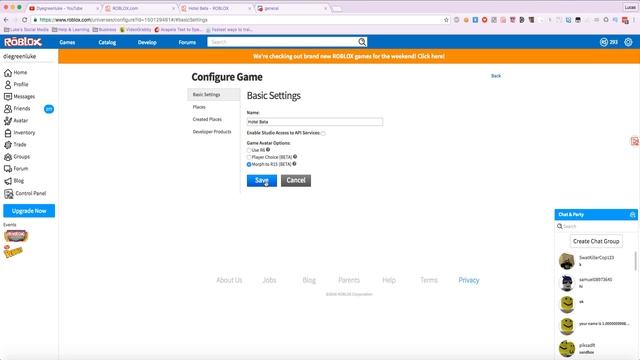Screen dimensions: 640x360
Task: Click the Avatar sidebar icon
Action: 8,121
